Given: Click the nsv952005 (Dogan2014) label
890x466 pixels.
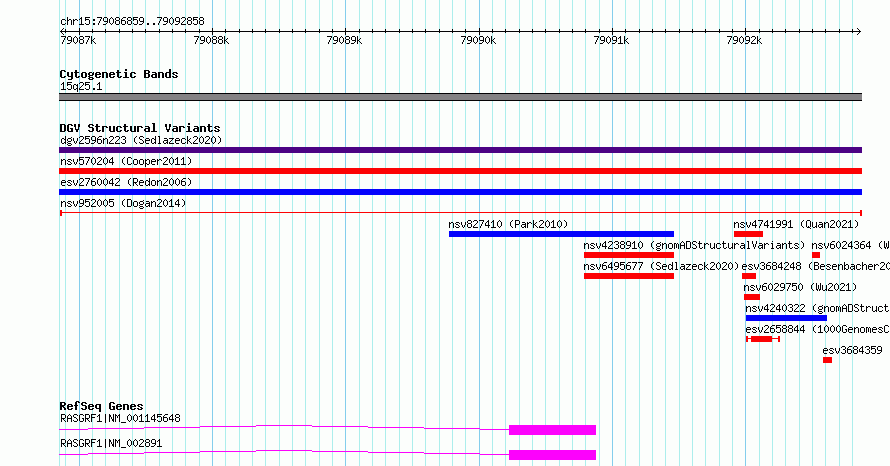Looking at the screenshot, I should 123,203.
